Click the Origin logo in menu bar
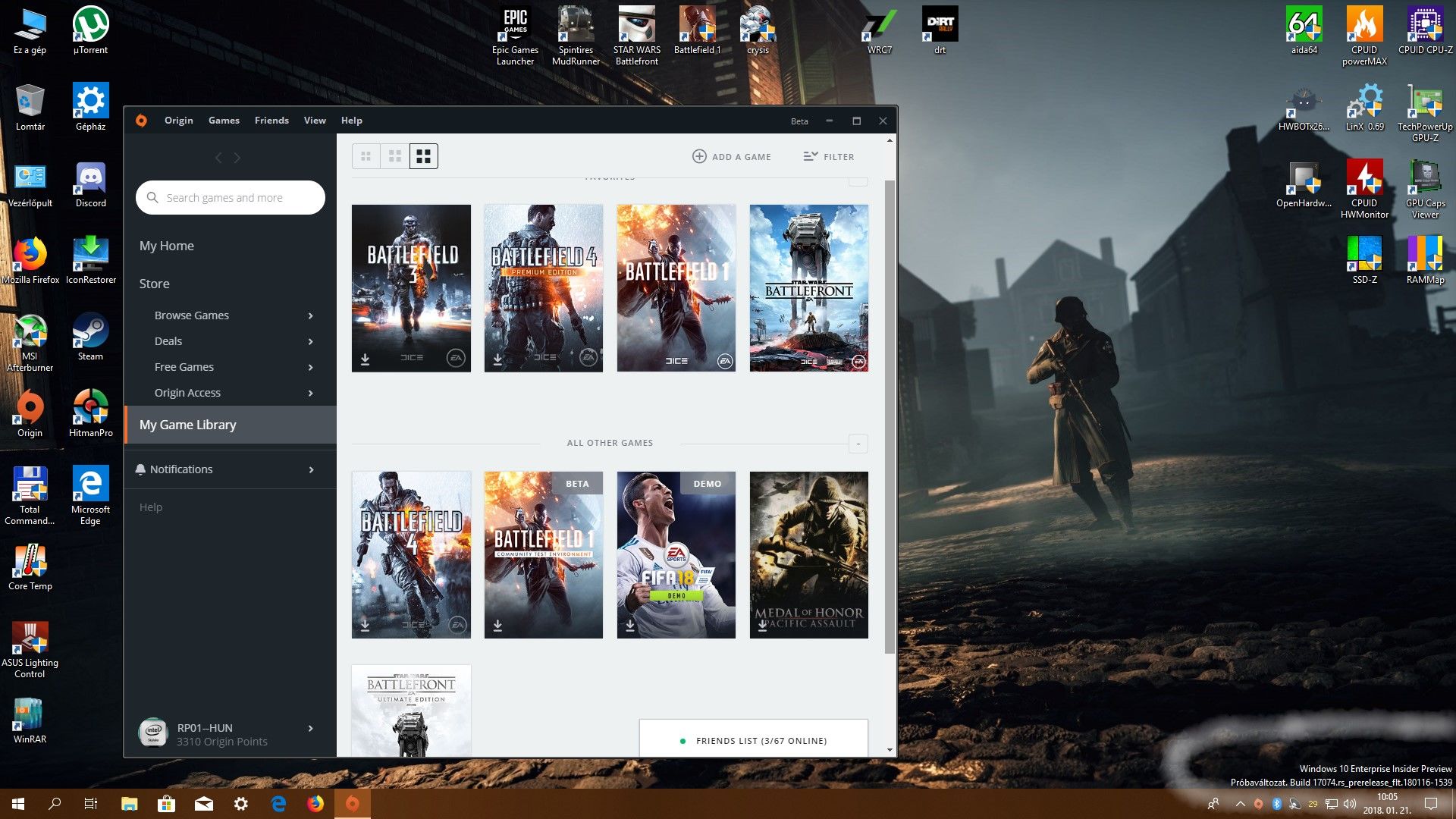1456x819 pixels. click(141, 121)
